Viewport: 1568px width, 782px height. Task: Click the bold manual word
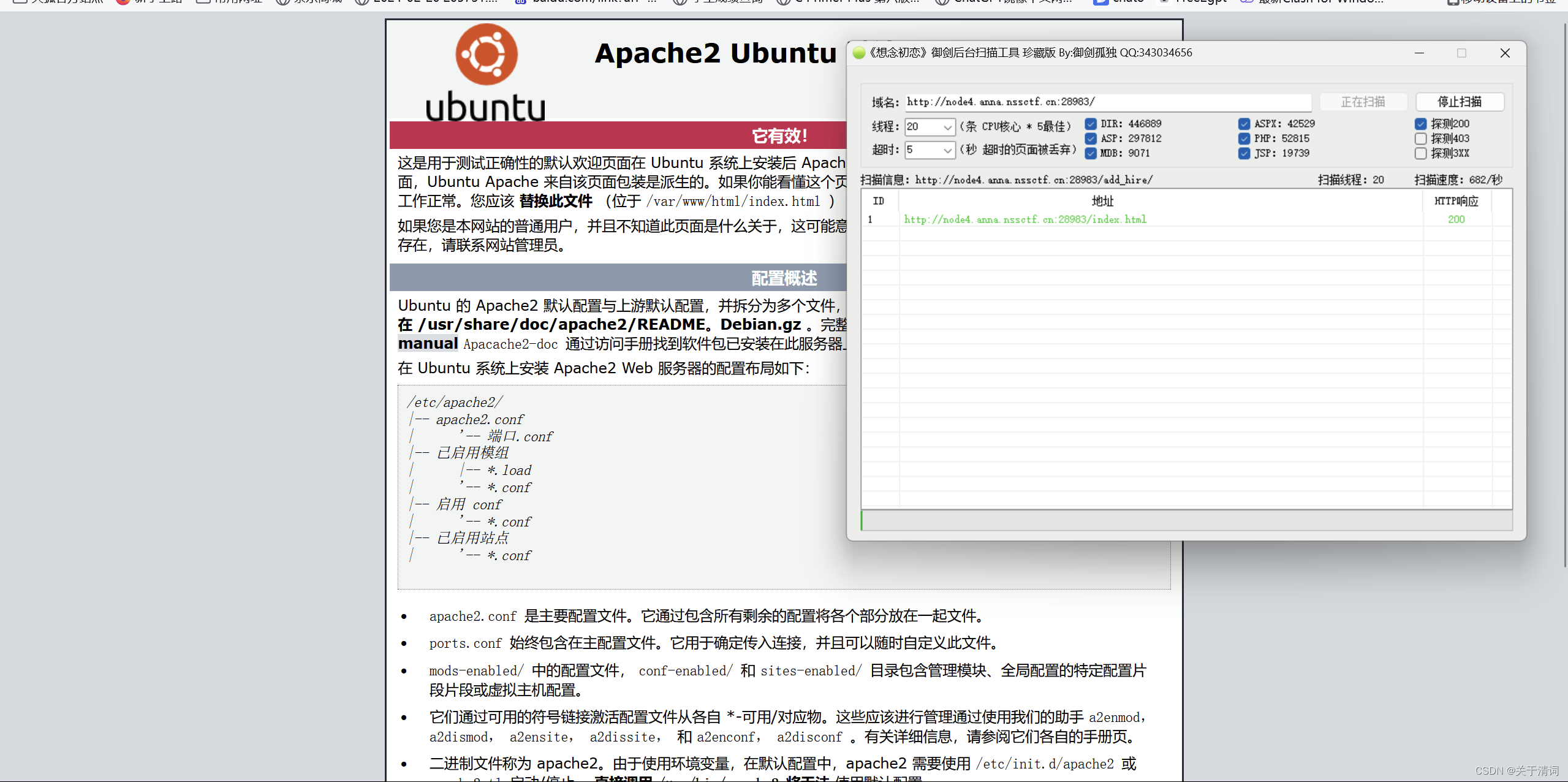pyautogui.click(x=428, y=343)
